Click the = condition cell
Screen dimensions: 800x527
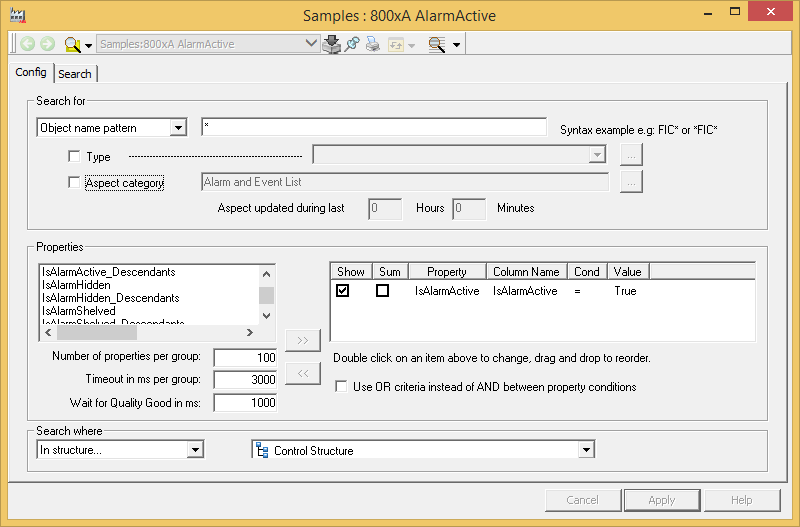(578, 291)
